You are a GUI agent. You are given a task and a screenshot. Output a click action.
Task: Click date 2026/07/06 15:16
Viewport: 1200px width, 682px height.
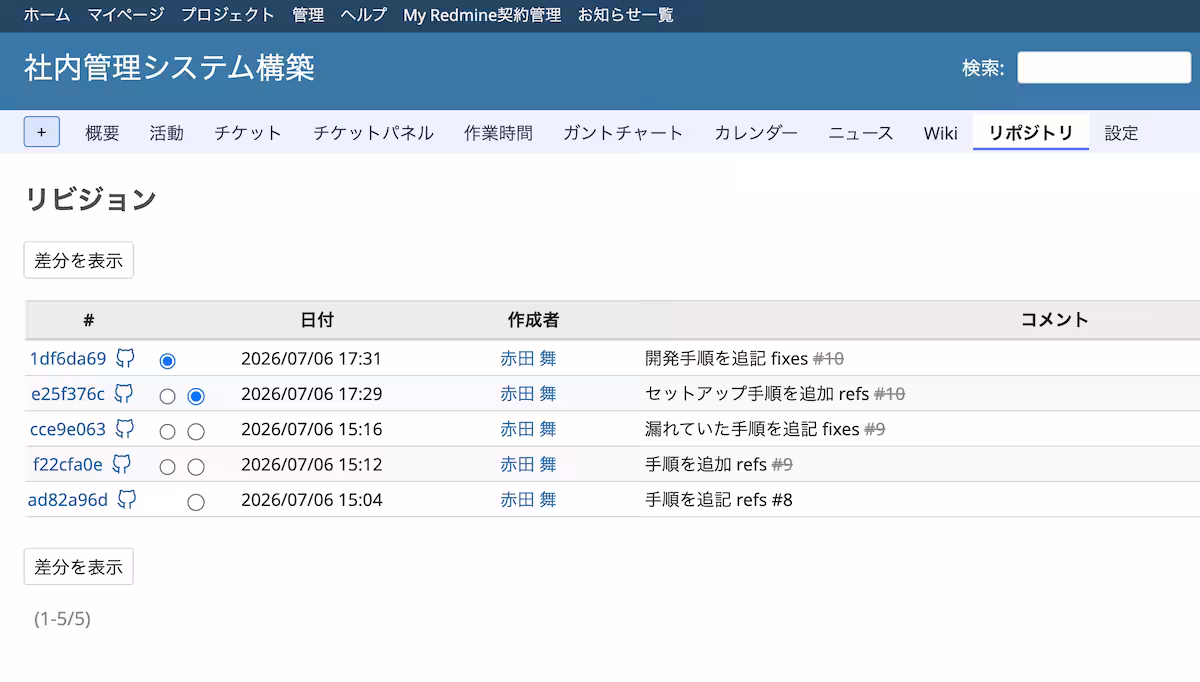click(x=312, y=429)
